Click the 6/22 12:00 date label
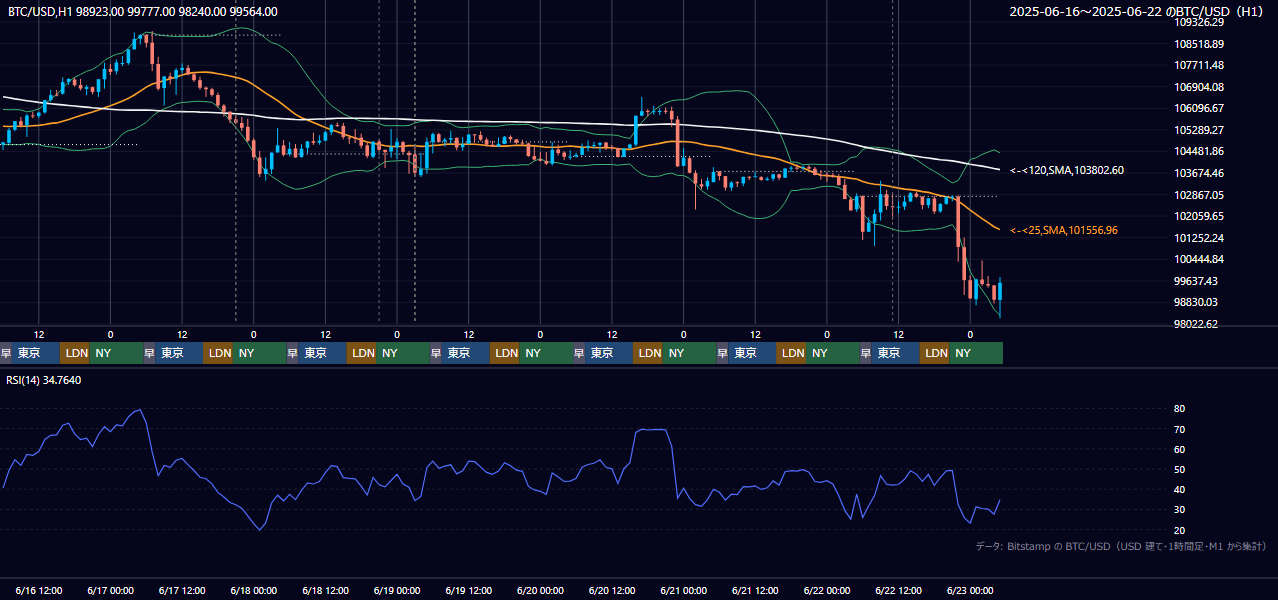This screenshot has width=1278, height=600. point(899,590)
